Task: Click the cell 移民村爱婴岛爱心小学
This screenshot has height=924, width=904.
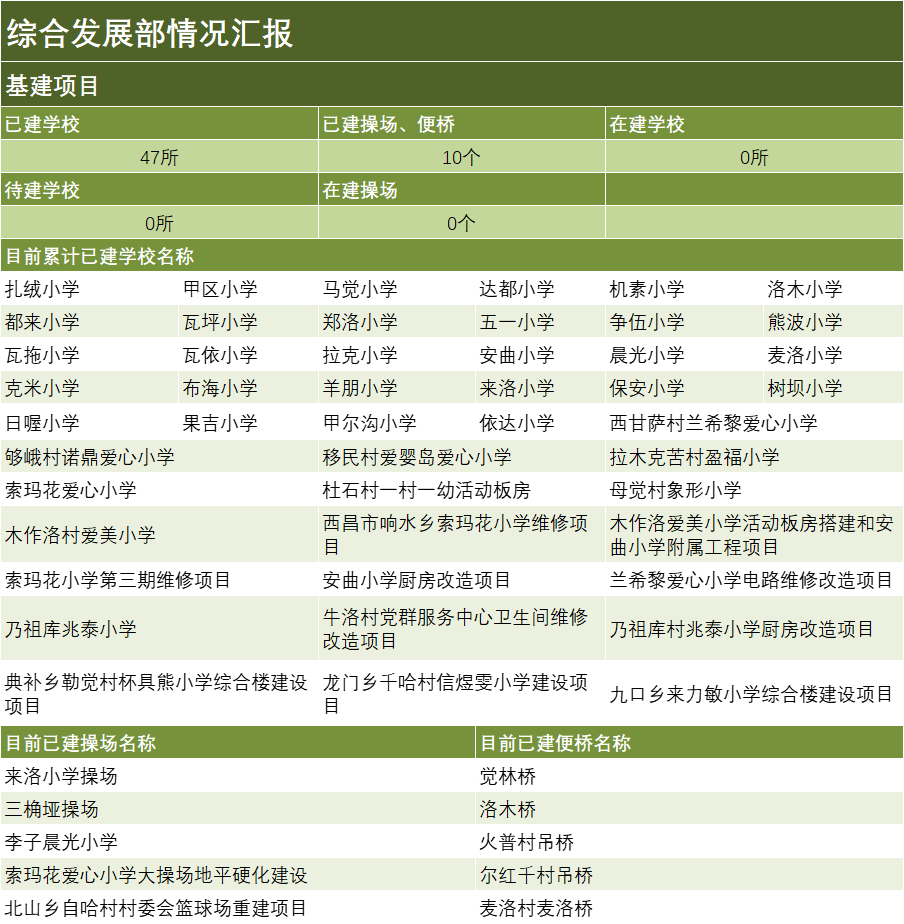Action: coord(461,456)
